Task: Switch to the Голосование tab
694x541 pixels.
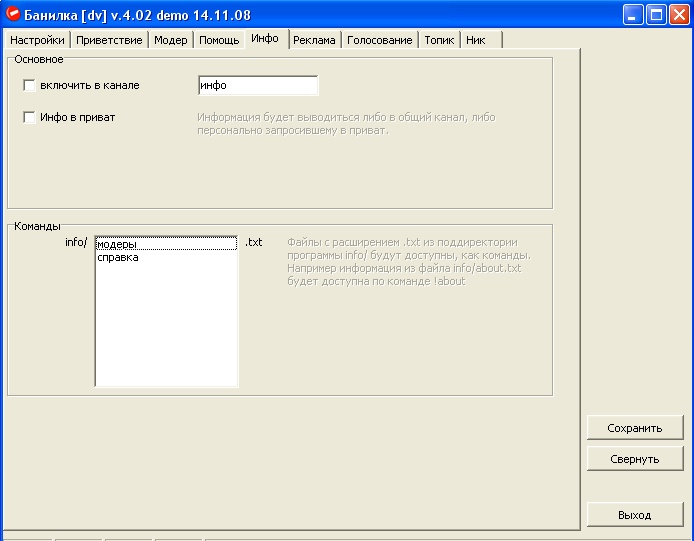Action: 379,40
